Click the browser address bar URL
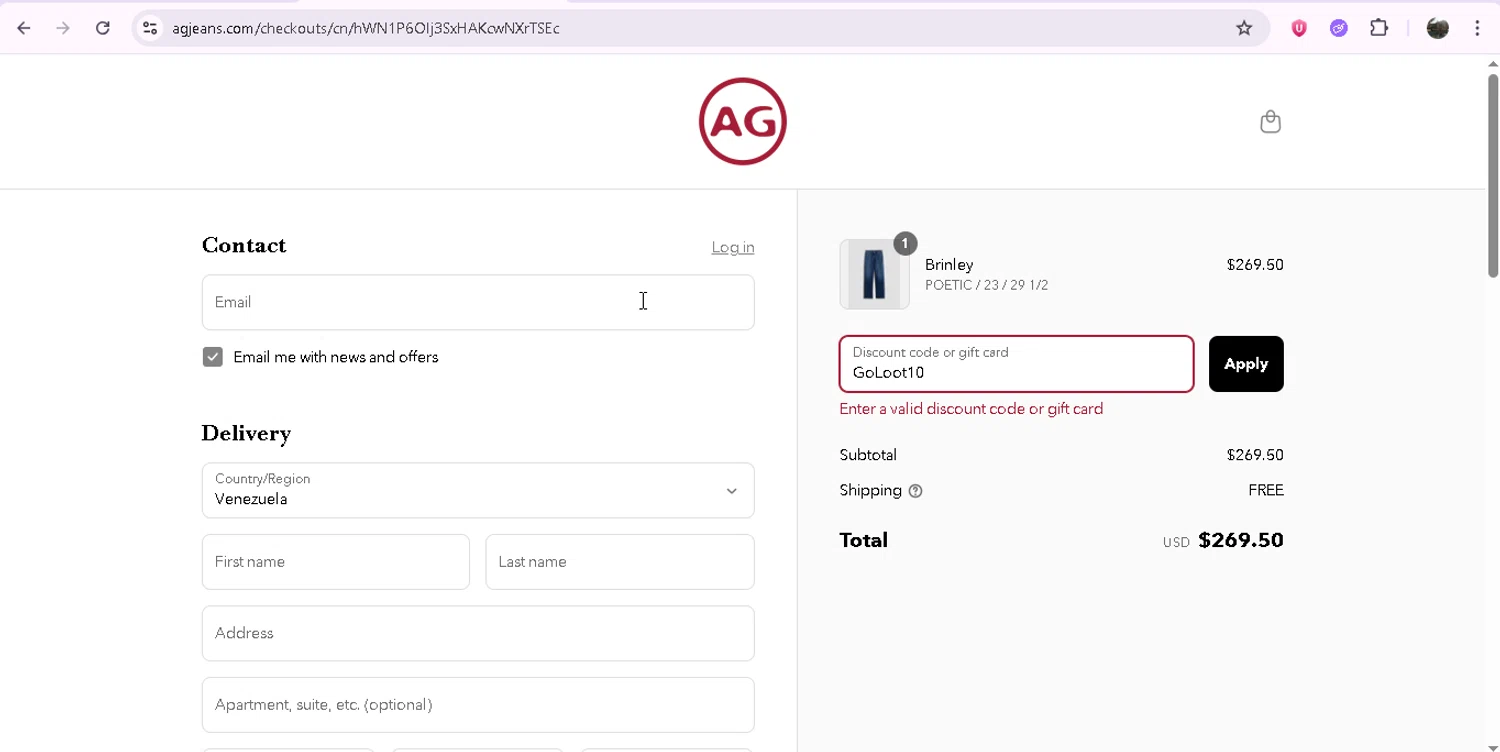This screenshot has height=752, width=1500. [x=366, y=28]
